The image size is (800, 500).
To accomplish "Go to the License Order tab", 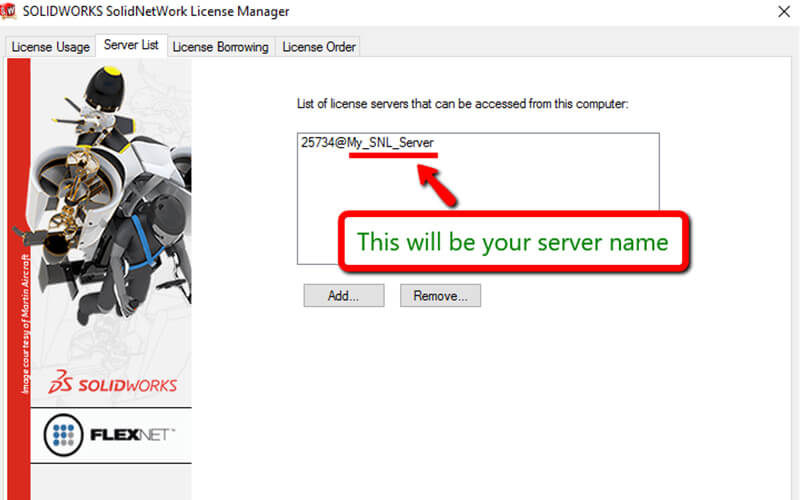I will coord(318,47).
